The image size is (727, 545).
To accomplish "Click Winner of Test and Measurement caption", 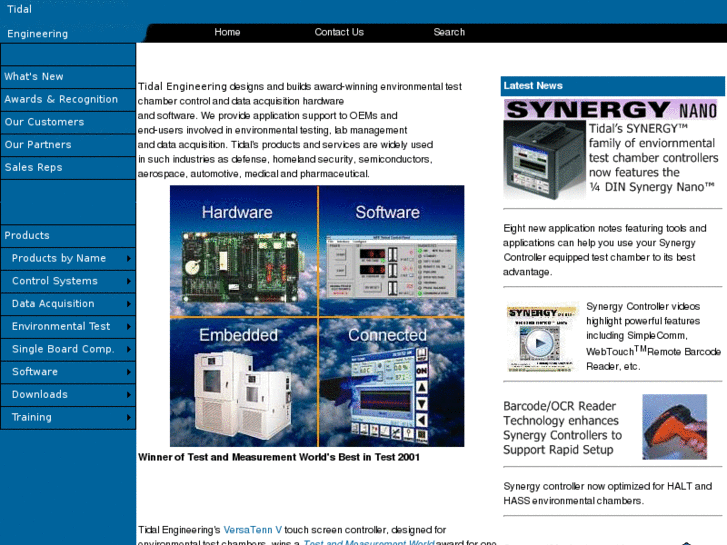I will [279, 457].
